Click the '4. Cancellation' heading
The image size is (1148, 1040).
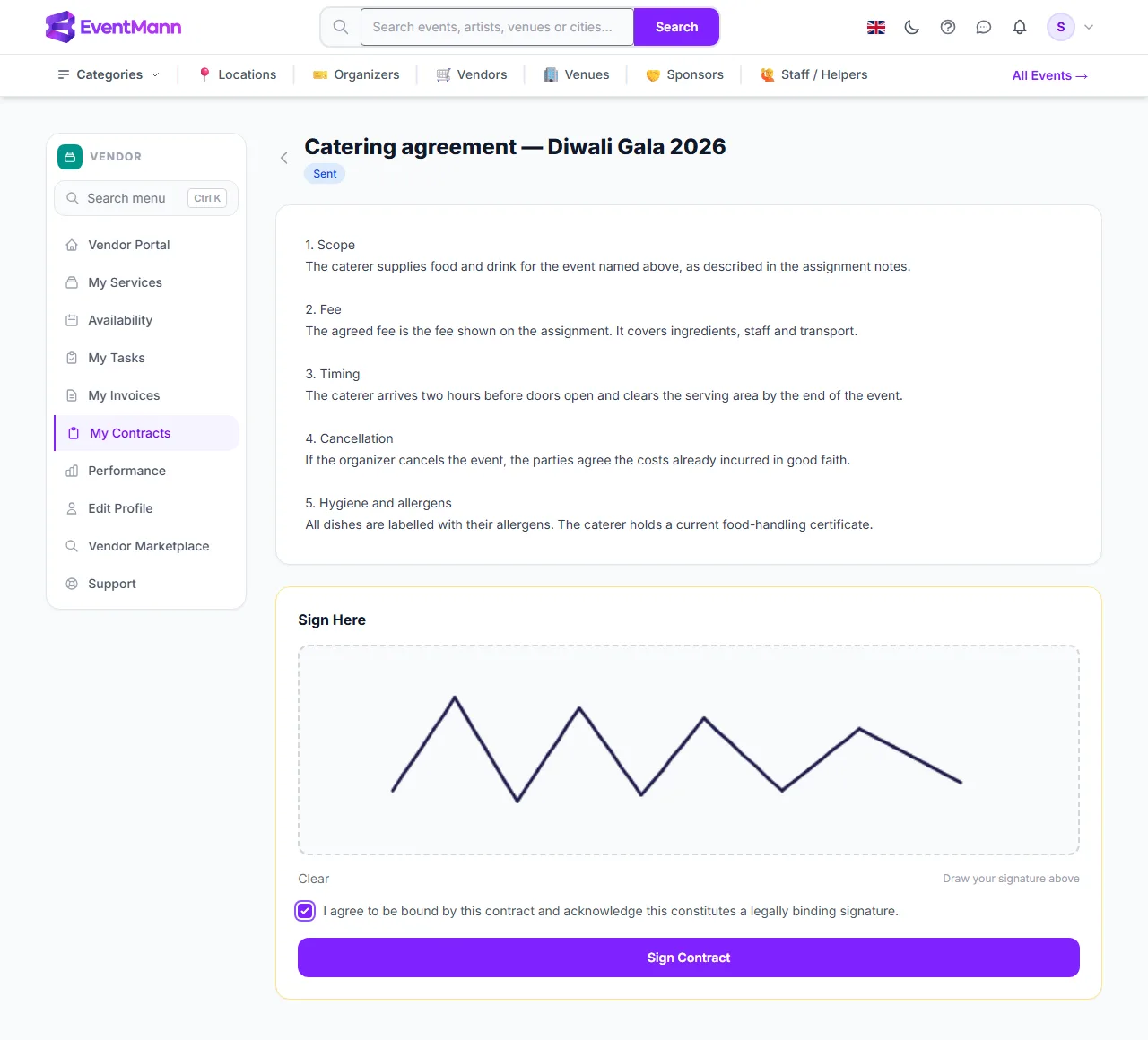[349, 438]
